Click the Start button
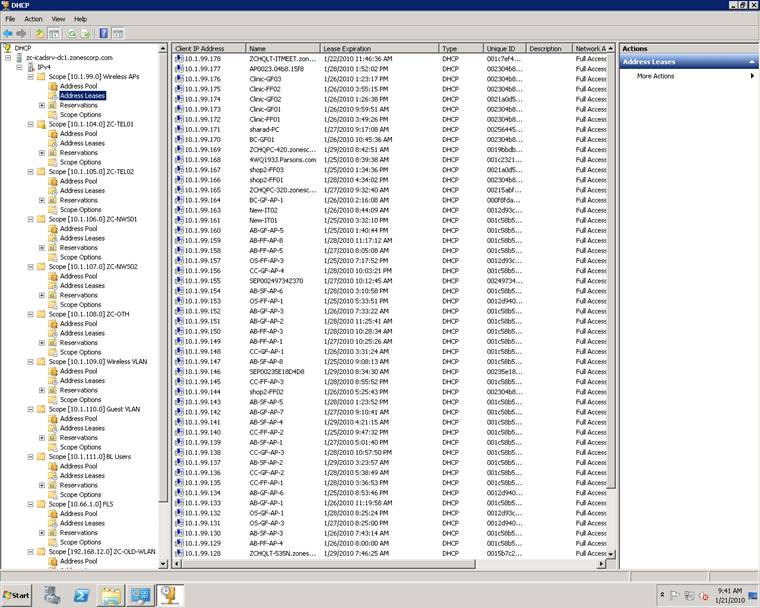The image size is (760, 608). coord(18,595)
